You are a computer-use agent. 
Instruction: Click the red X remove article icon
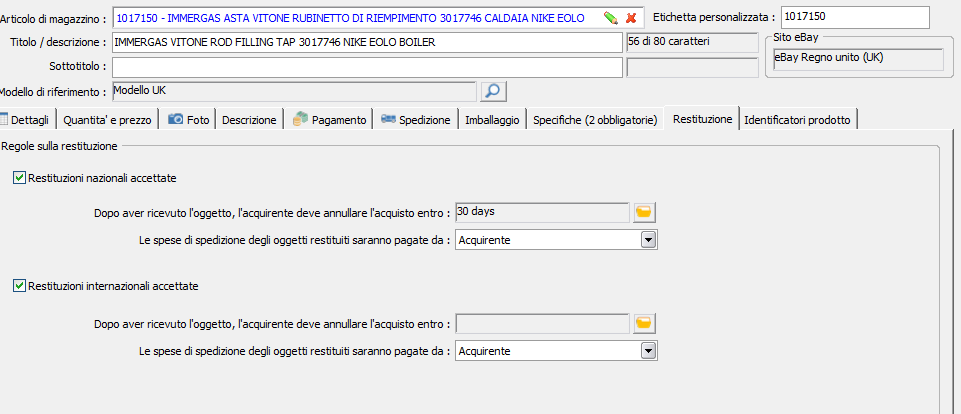point(631,18)
